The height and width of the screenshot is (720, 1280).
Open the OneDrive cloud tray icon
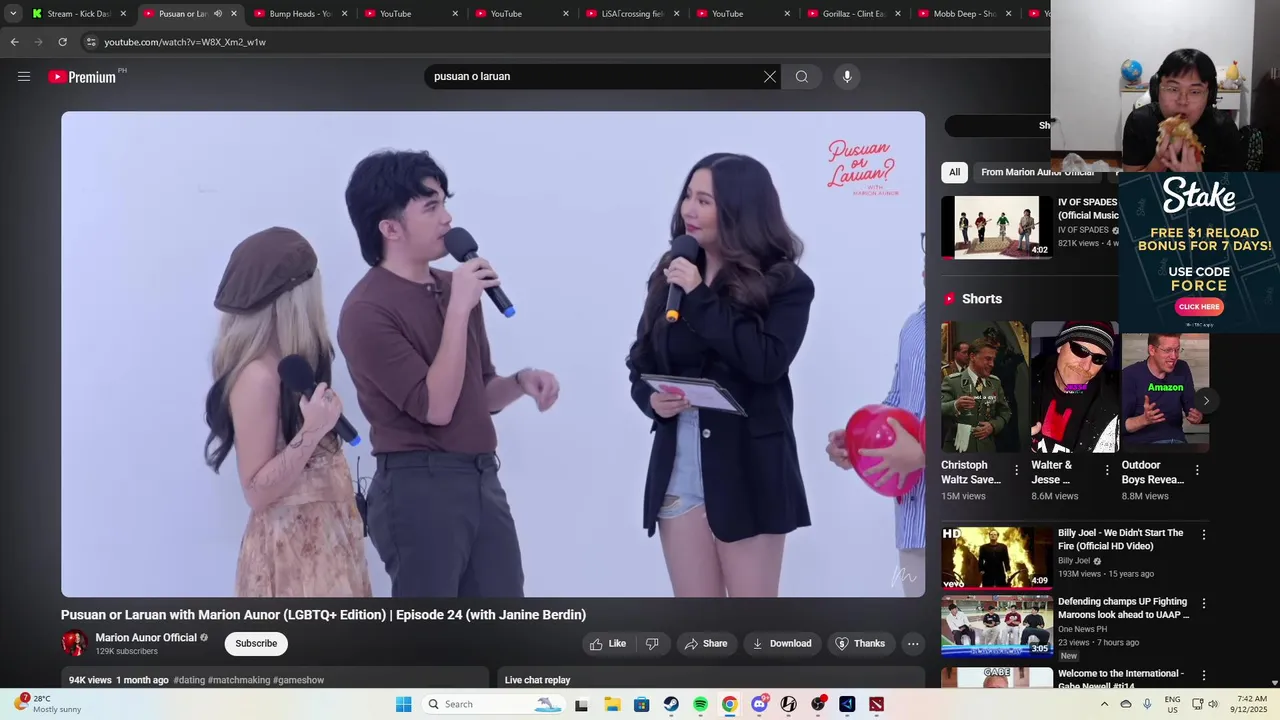tap(1126, 704)
